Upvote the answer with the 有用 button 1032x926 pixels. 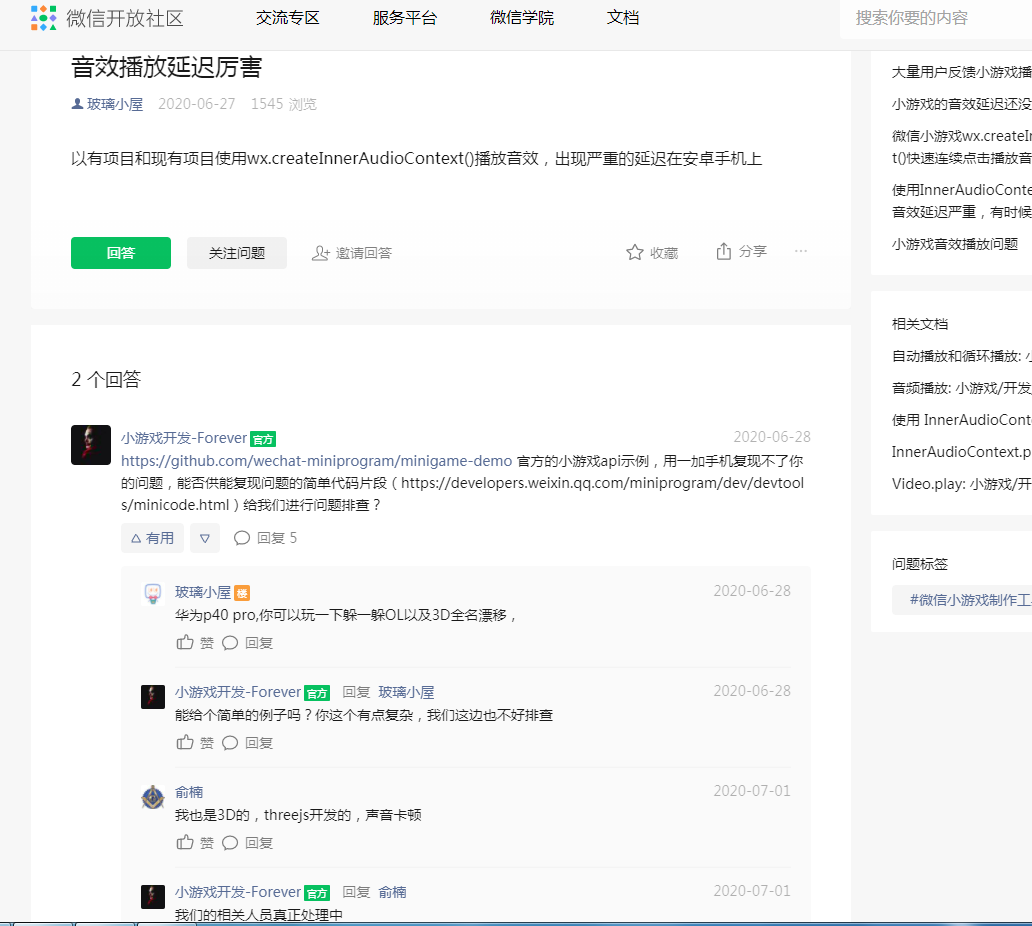pos(152,538)
